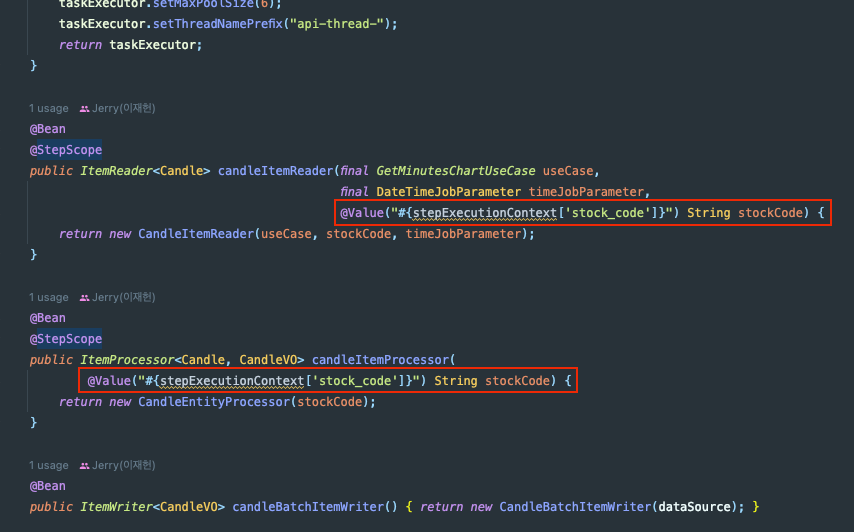Click DateTimeJobParameter parameter type

(448, 192)
